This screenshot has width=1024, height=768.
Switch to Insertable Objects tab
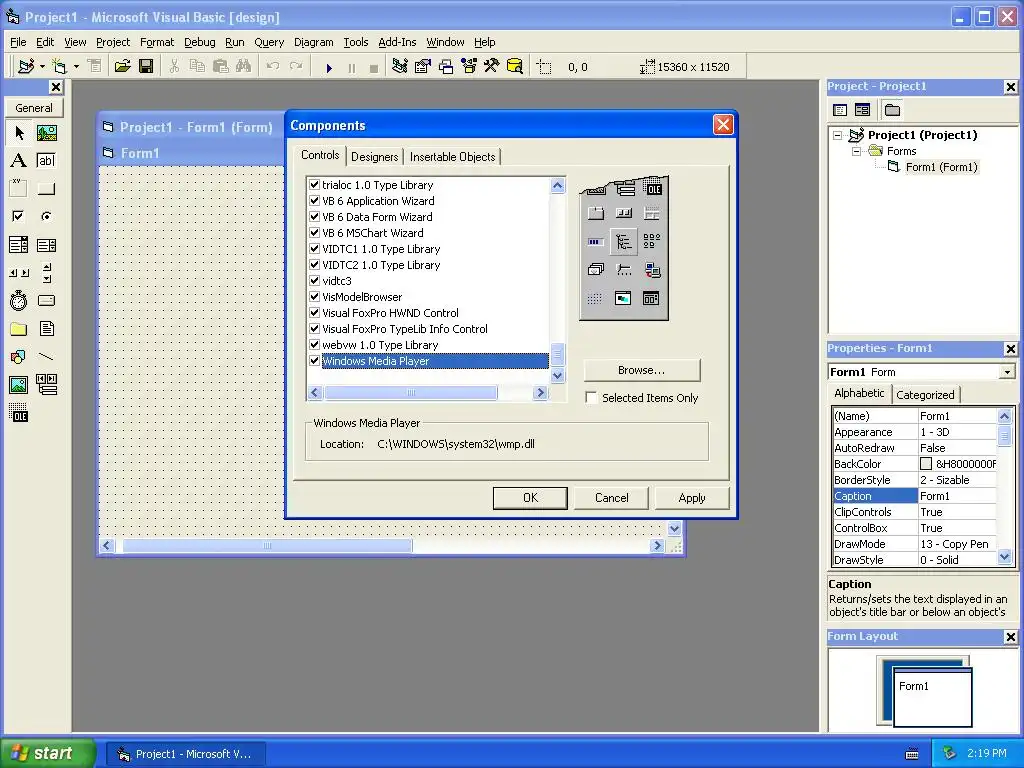click(453, 157)
